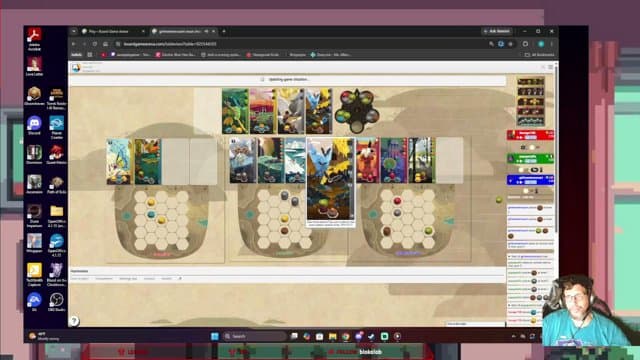The image size is (640, 360).
Task: Launch the Wingspan desktop shortcut
Action: [34, 242]
